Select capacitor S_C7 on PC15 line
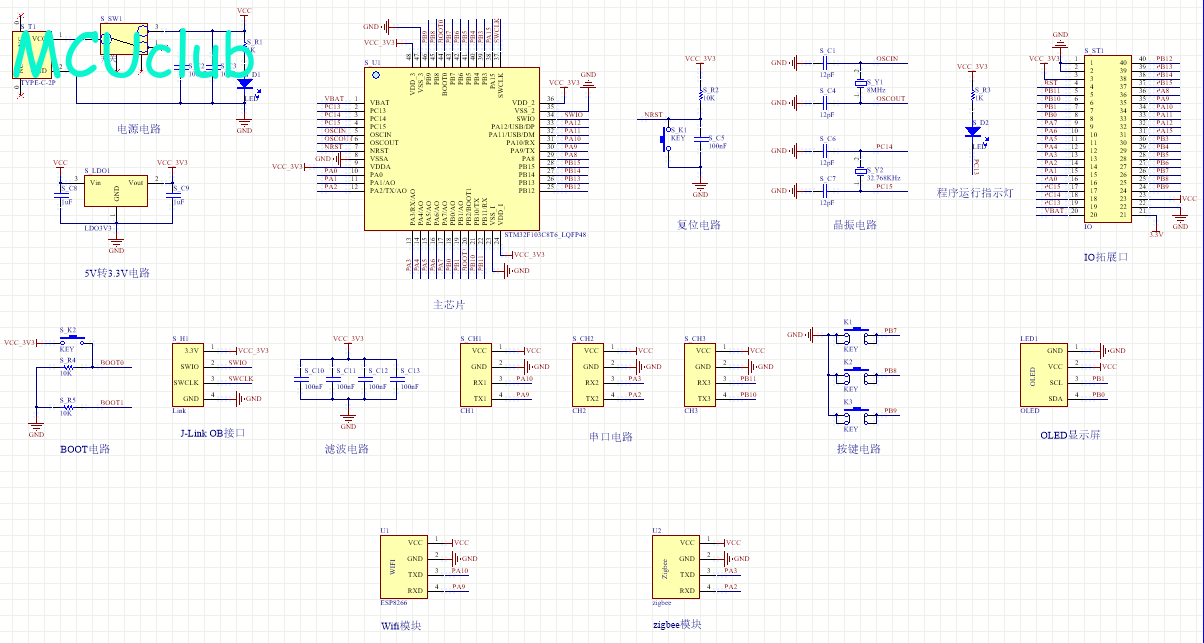The height and width of the screenshot is (643, 1204). (x=827, y=190)
